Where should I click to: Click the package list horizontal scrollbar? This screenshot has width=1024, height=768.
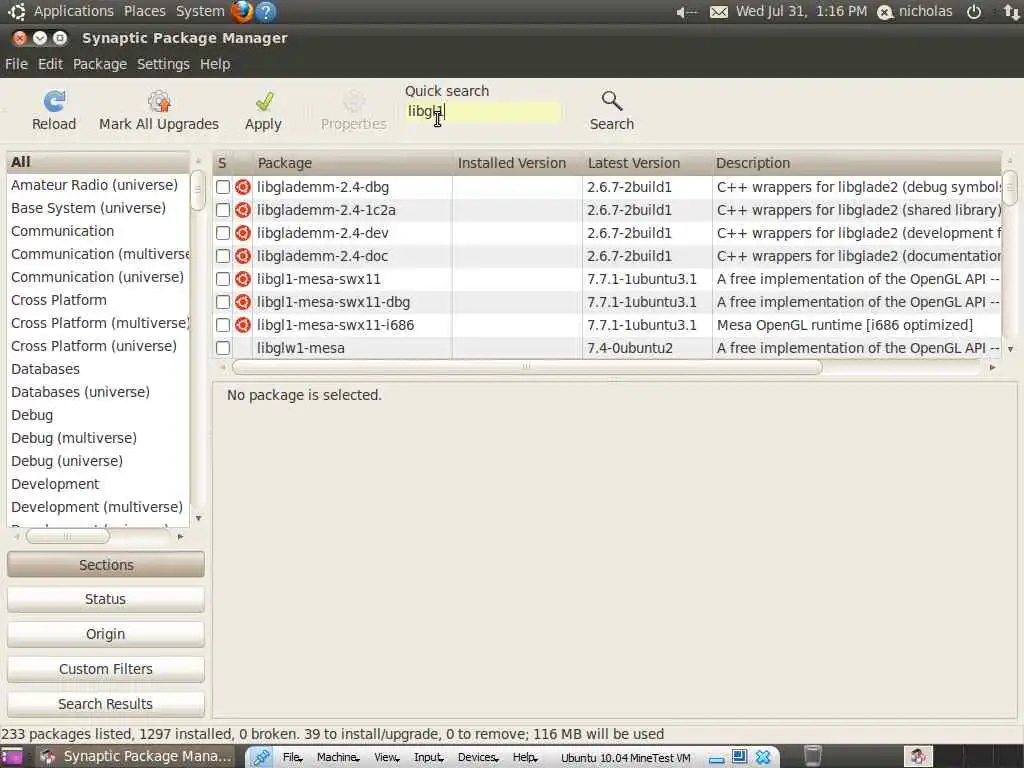pyautogui.click(x=527, y=368)
